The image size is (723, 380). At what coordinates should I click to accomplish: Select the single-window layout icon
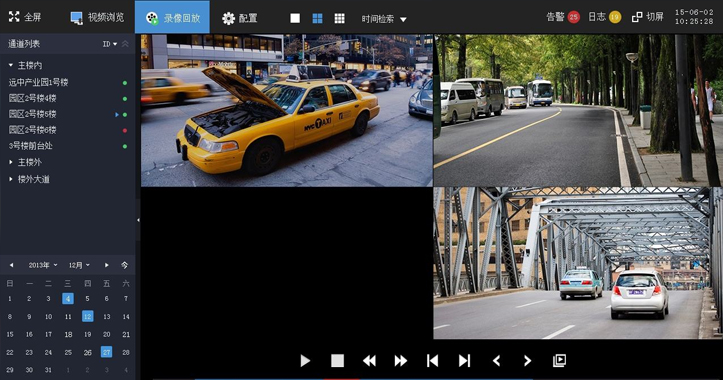295,18
